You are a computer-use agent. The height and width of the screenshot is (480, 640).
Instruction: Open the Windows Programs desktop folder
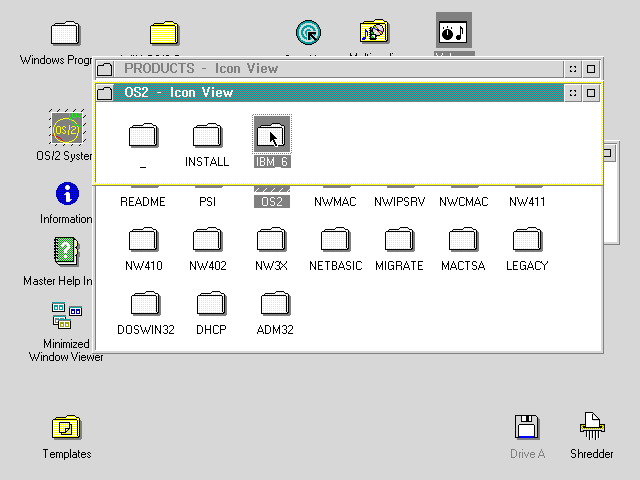[65, 33]
